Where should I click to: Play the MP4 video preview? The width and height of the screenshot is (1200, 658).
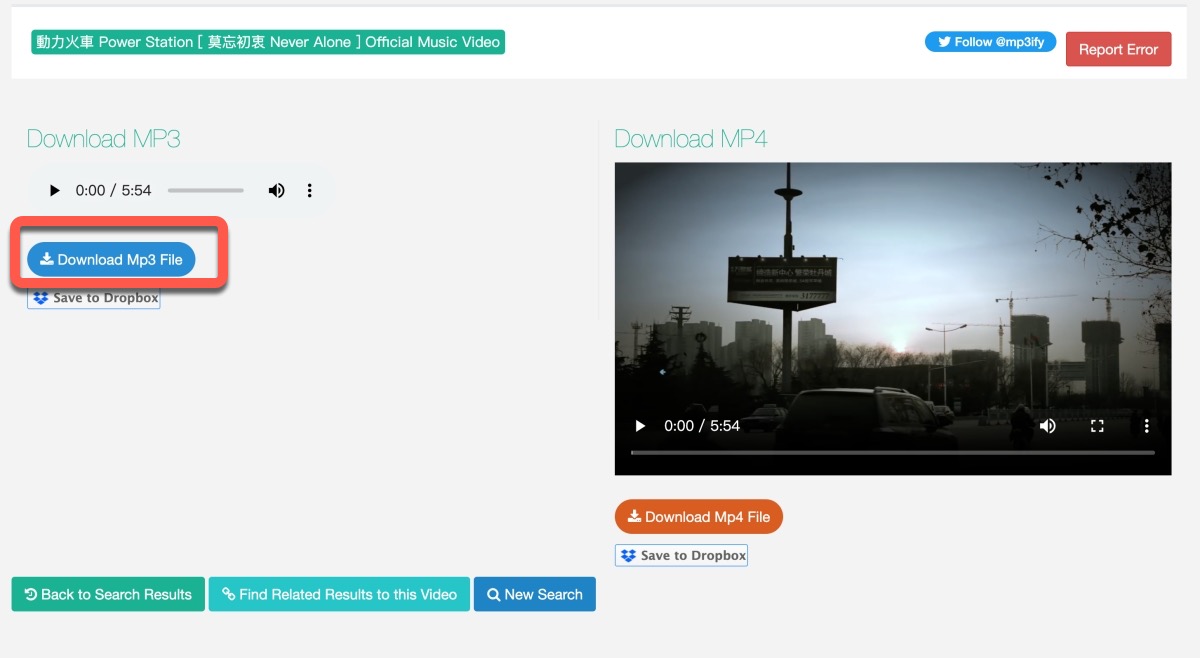pyautogui.click(x=640, y=426)
